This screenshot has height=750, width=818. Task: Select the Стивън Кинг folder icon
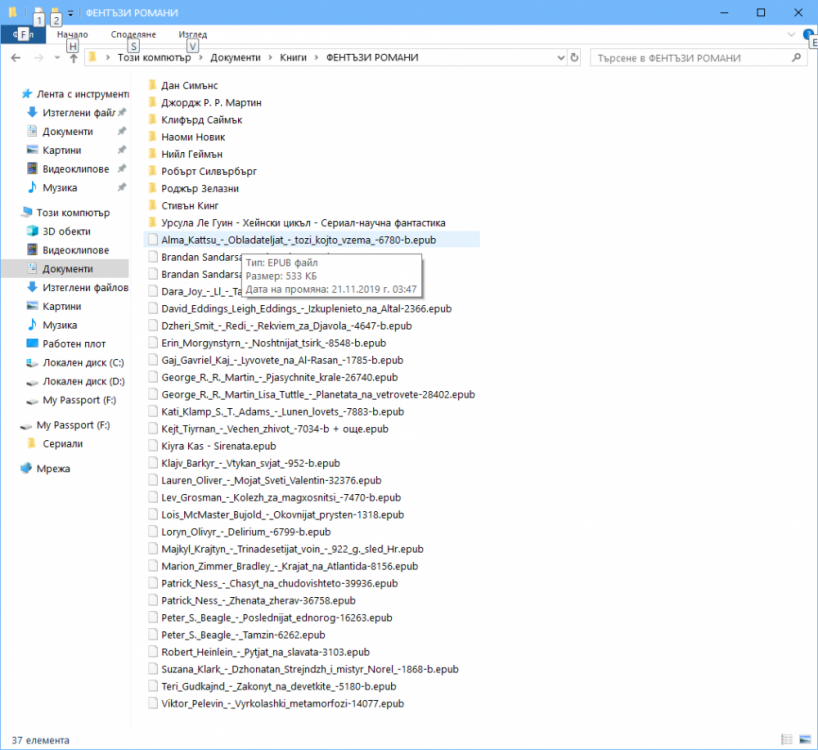pos(152,205)
